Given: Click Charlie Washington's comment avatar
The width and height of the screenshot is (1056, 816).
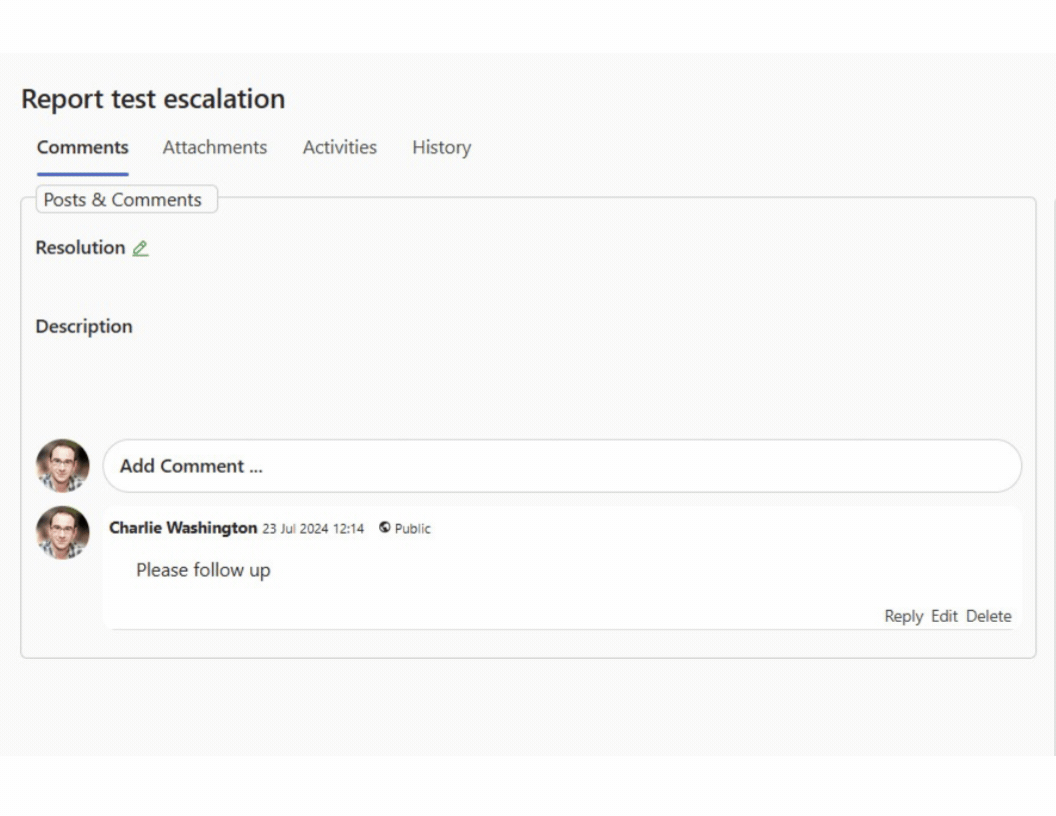Looking at the screenshot, I should pyautogui.click(x=63, y=533).
